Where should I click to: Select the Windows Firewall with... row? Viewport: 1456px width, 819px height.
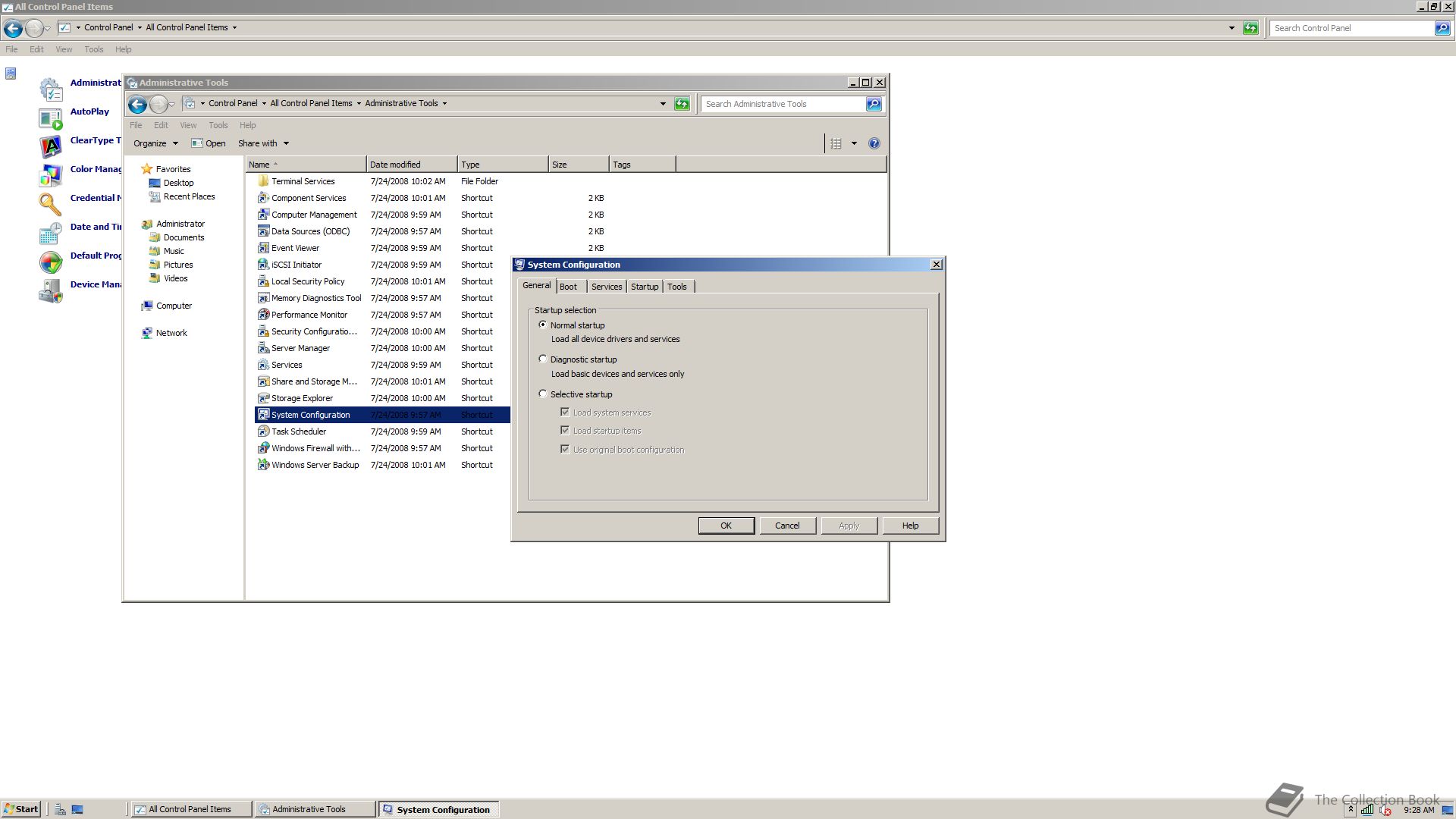click(x=382, y=448)
